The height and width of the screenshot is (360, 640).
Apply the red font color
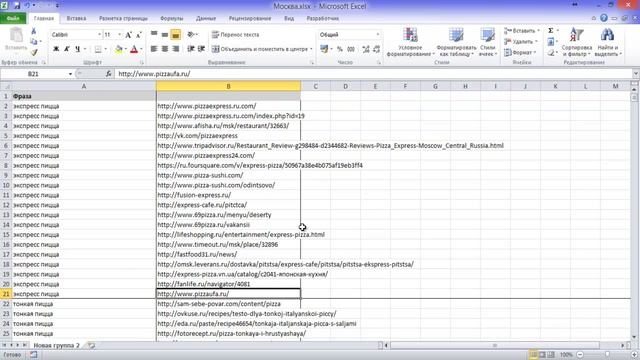point(134,49)
